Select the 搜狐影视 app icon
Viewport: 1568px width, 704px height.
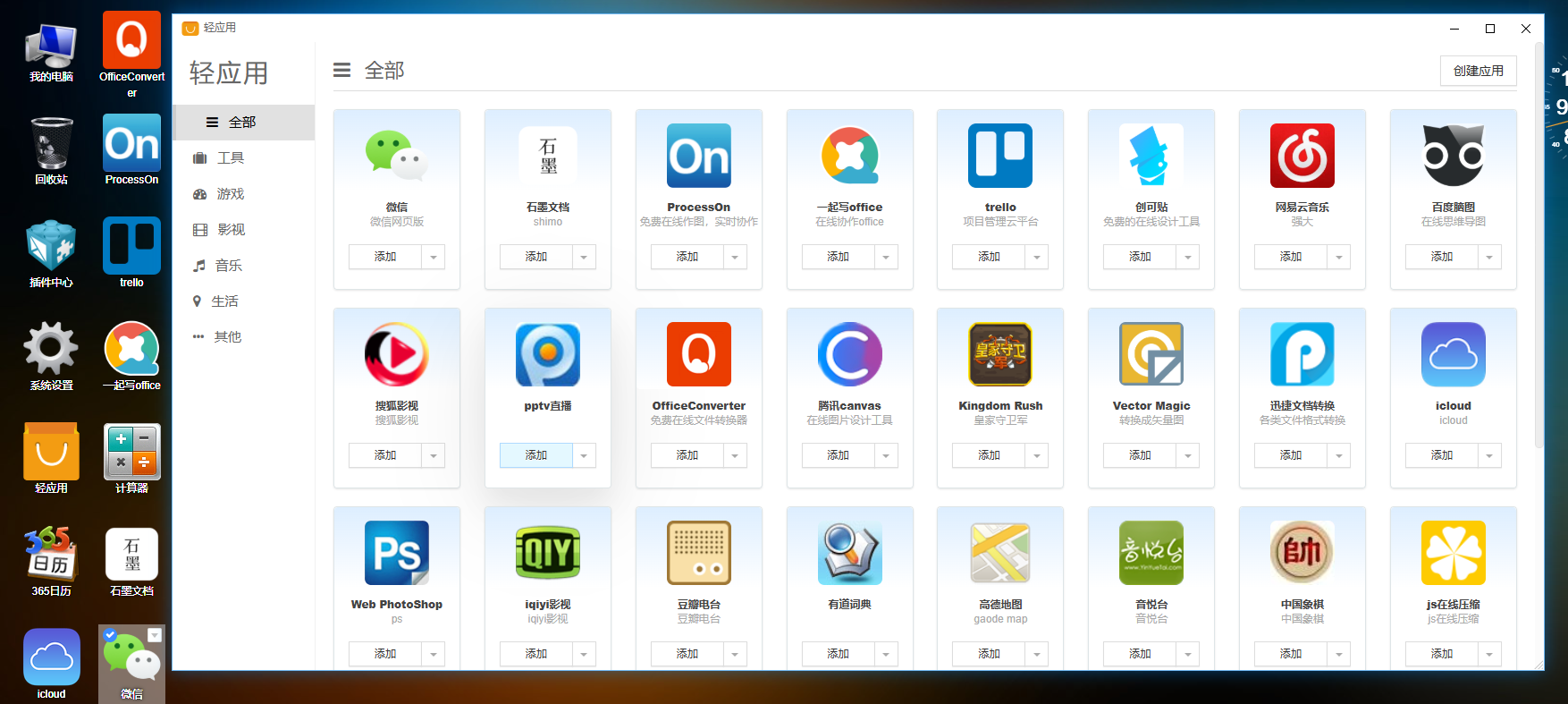pyautogui.click(x=397, y=354)
